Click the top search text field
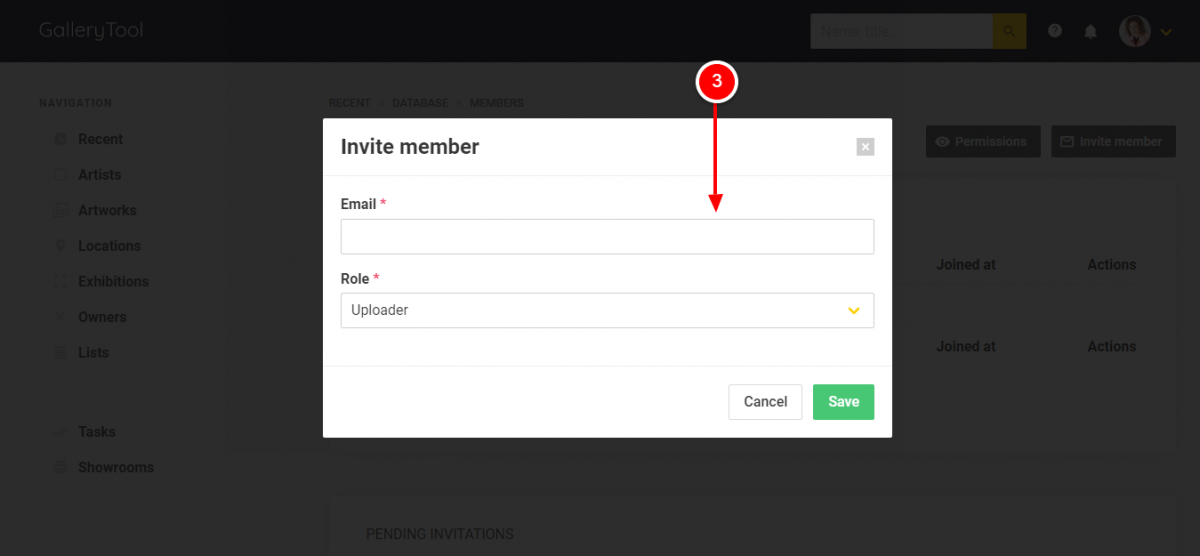The width and height of the screenshot is (1200, 556). (x=901, y=31)
